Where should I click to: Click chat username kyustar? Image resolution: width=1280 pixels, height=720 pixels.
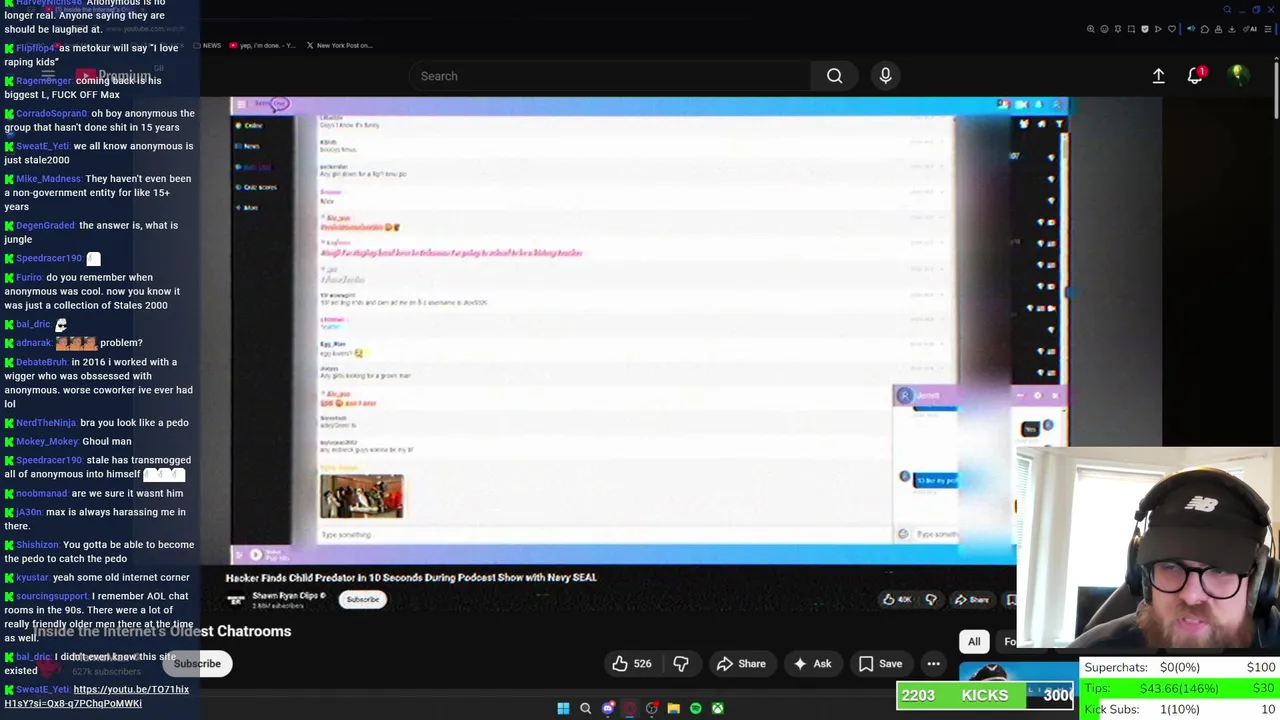[x=32, y=578]
